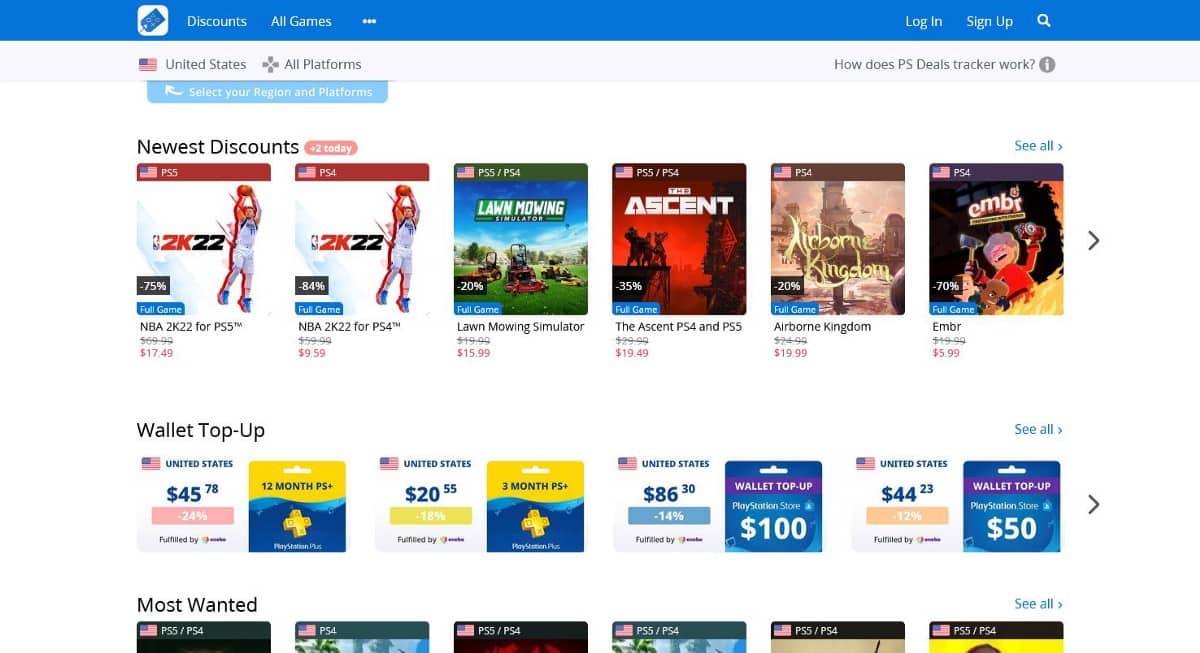This screenshot has height=653, width=1200.
Task: Open Airborne Kingdom cover image
Action: pyautogui.click(x=838, y=240)
